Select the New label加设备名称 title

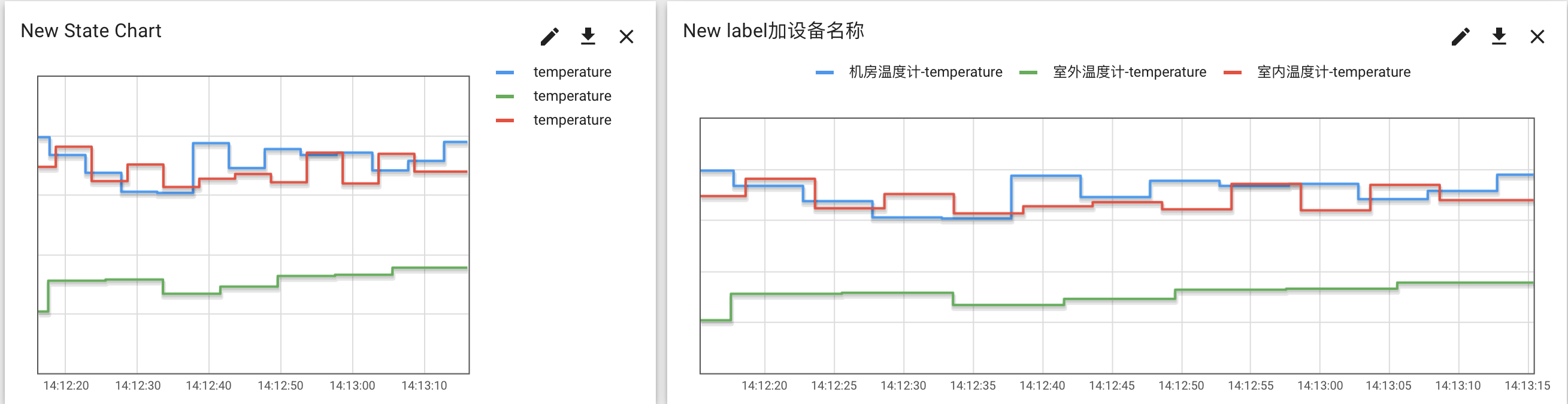tap(773, 31)
